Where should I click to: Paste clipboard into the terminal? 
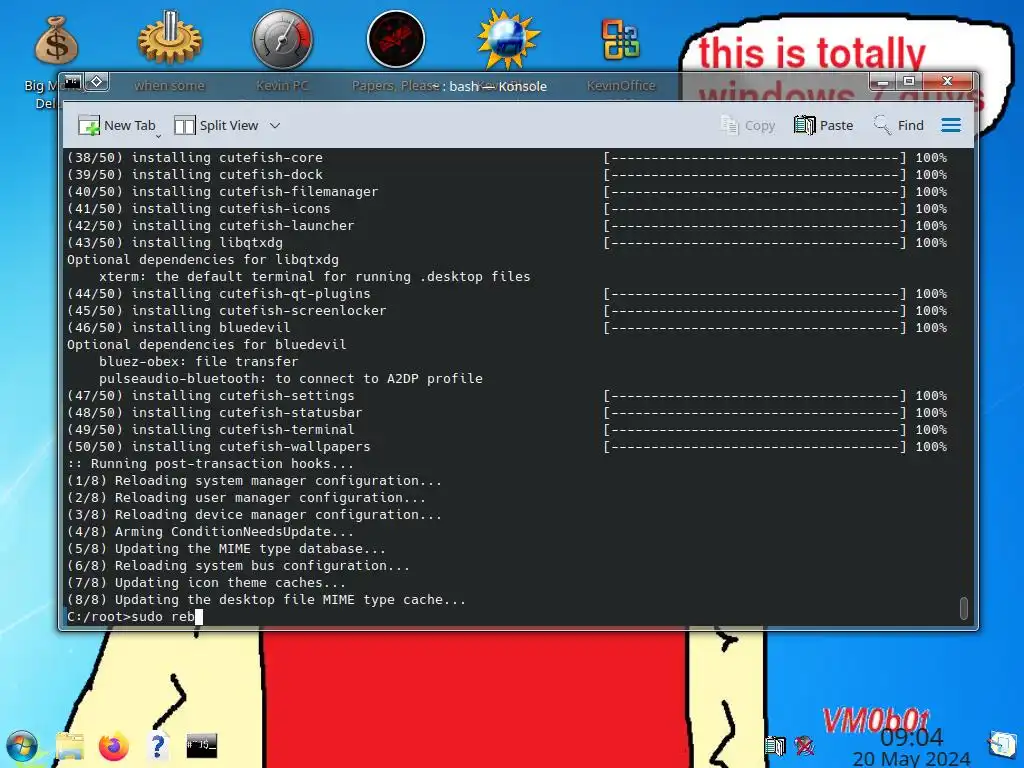click(x=824, y=125)
